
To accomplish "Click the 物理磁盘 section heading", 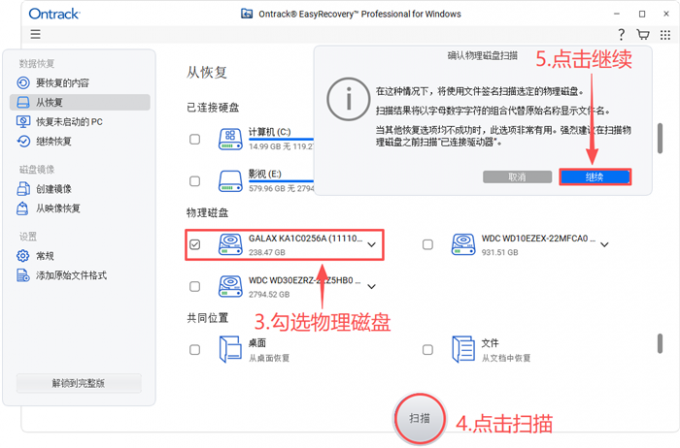I will point(207,213).
